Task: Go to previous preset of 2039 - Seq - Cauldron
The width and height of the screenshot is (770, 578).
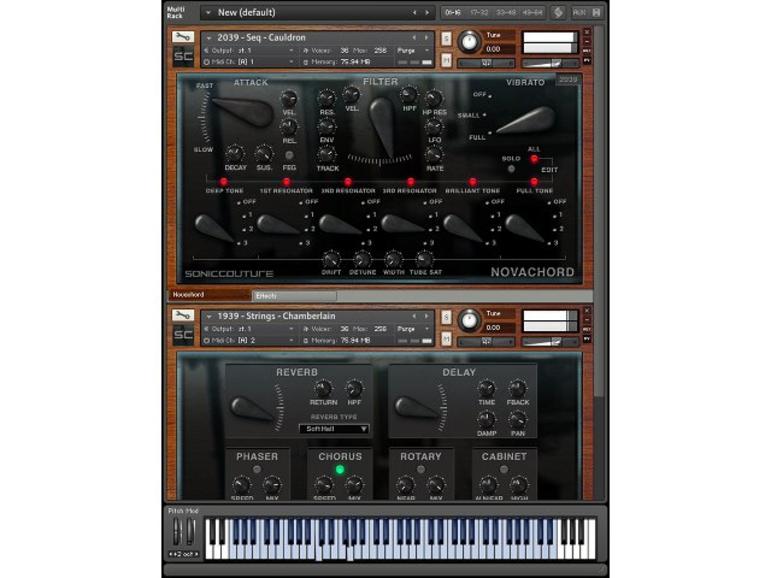Action: [x=414, y=38]
